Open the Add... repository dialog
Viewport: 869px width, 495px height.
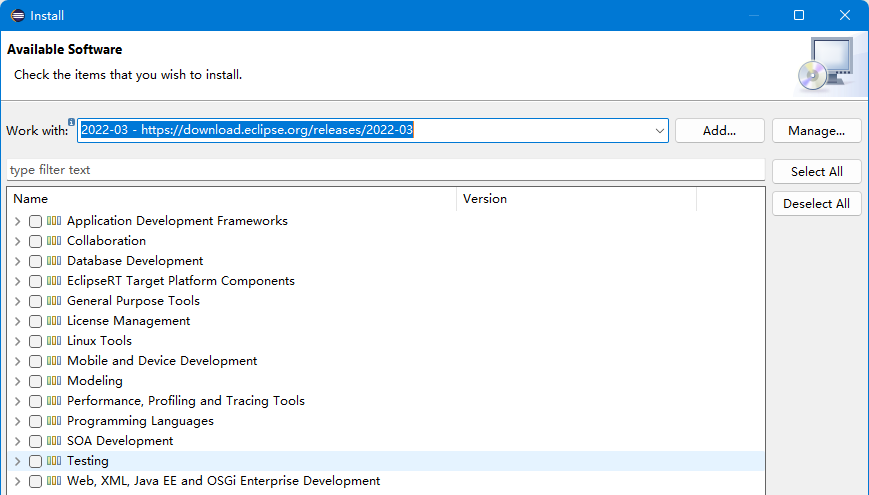point(719,131)
